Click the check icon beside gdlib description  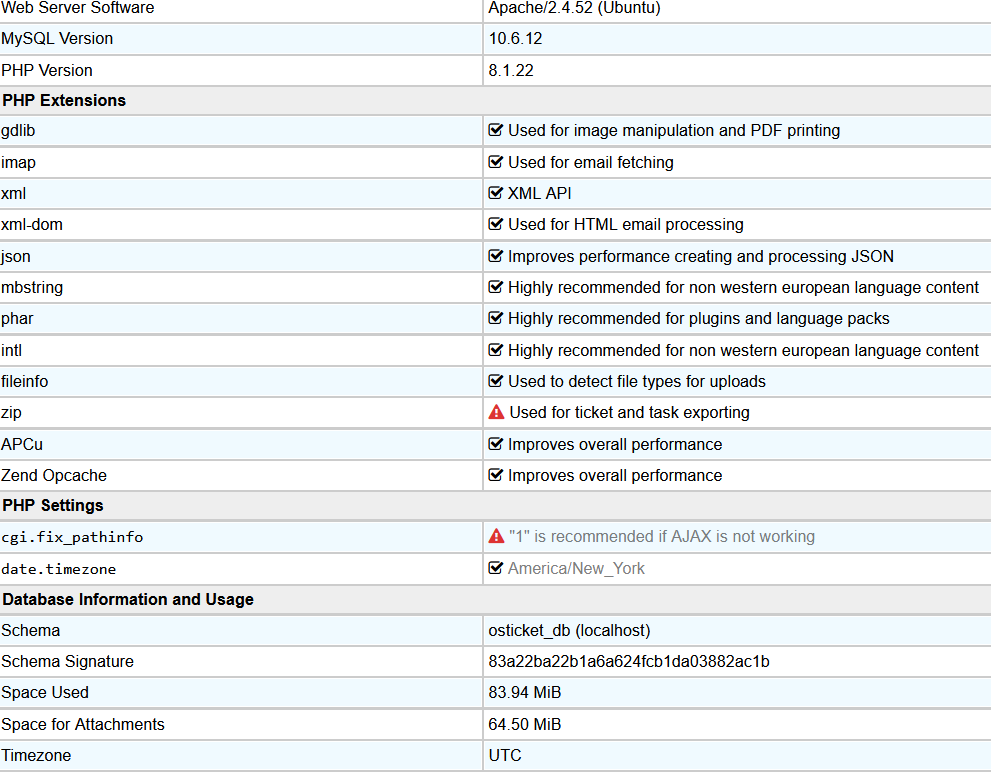click(495, 130)
